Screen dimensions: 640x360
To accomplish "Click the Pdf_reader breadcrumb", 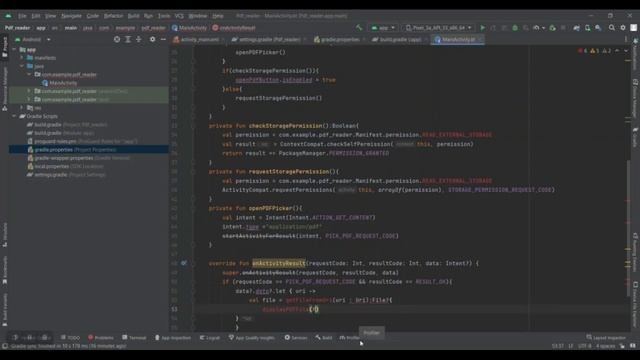I will coord(17,28).
